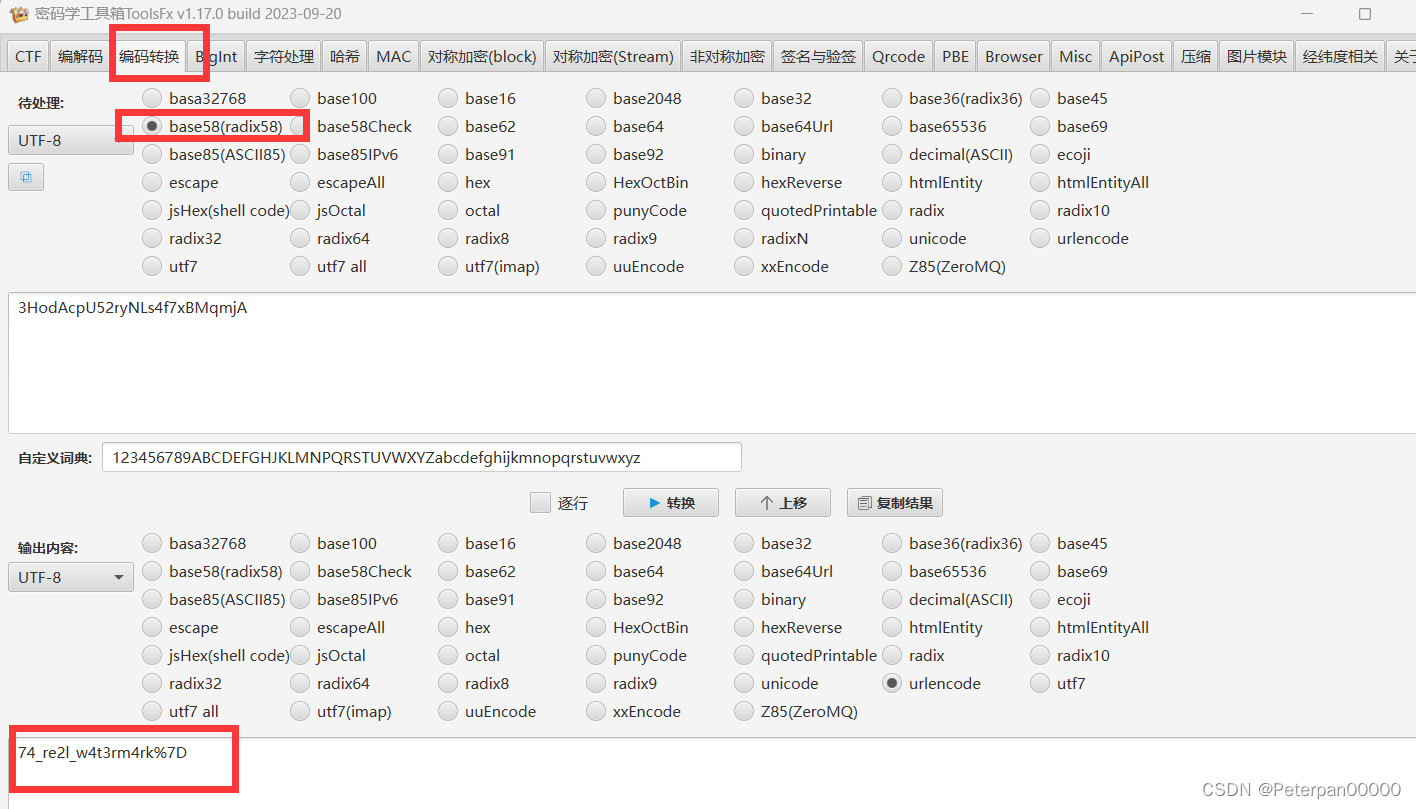Open the 对称加密(Stream) tab
The image size is (1416, 809).
tap(613, 56)
